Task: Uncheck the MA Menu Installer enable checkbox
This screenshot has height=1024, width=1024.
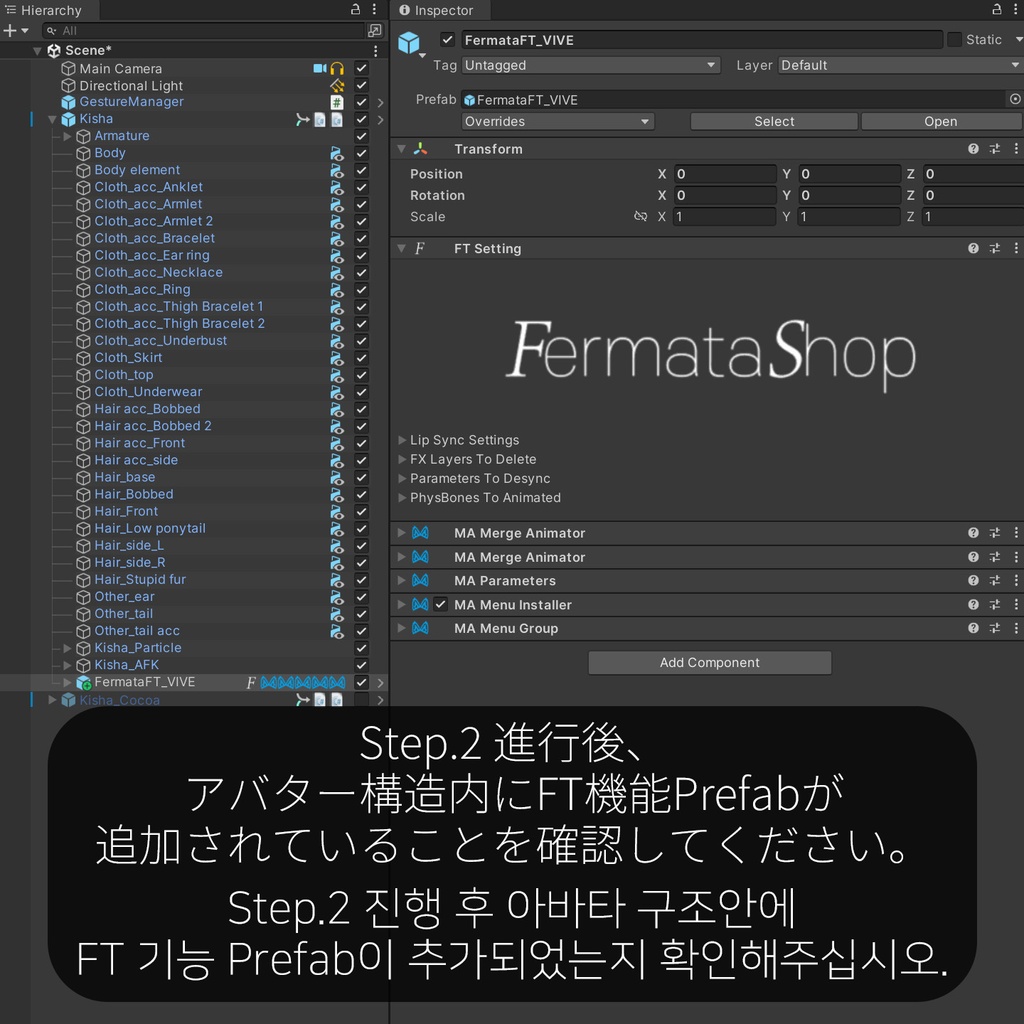Action: [x=439, y=604]
